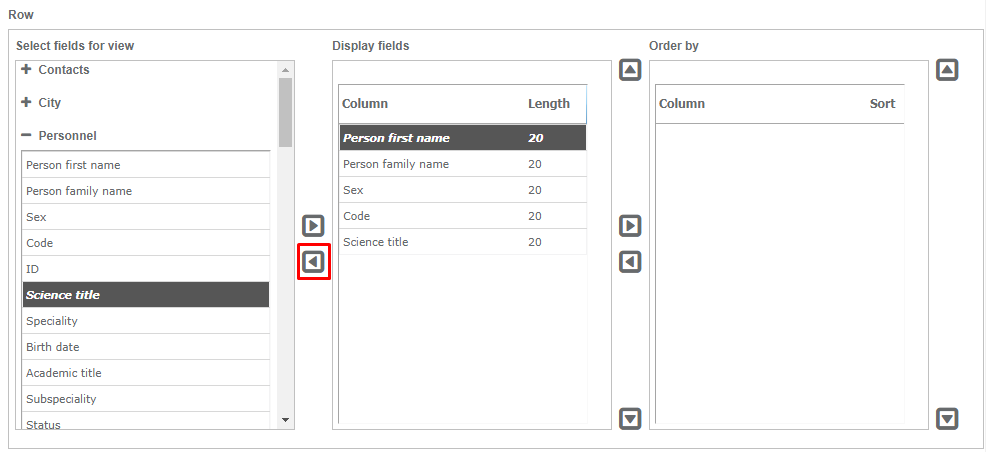Click the remove from Order by left arrow
986x452 pixels.
(630, 262)
